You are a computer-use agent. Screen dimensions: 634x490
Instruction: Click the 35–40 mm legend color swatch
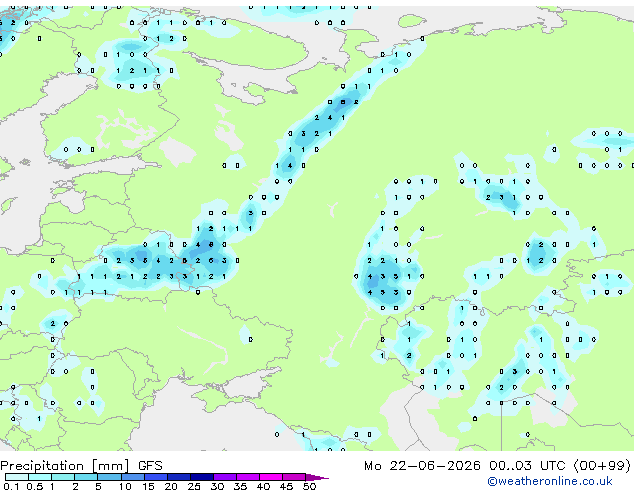click(248, 477)
